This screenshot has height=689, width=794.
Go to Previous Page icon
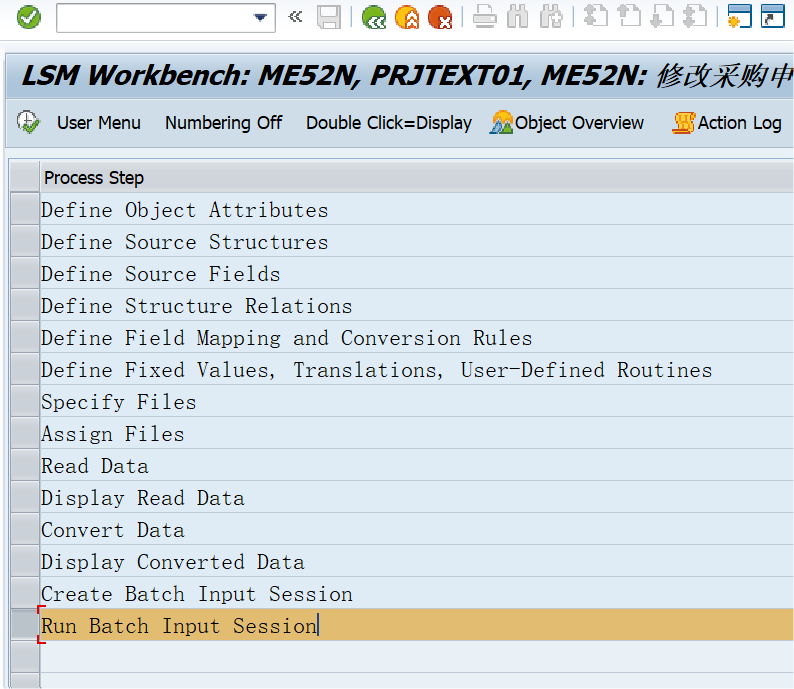pyautogui.click(x=629, y=17)
